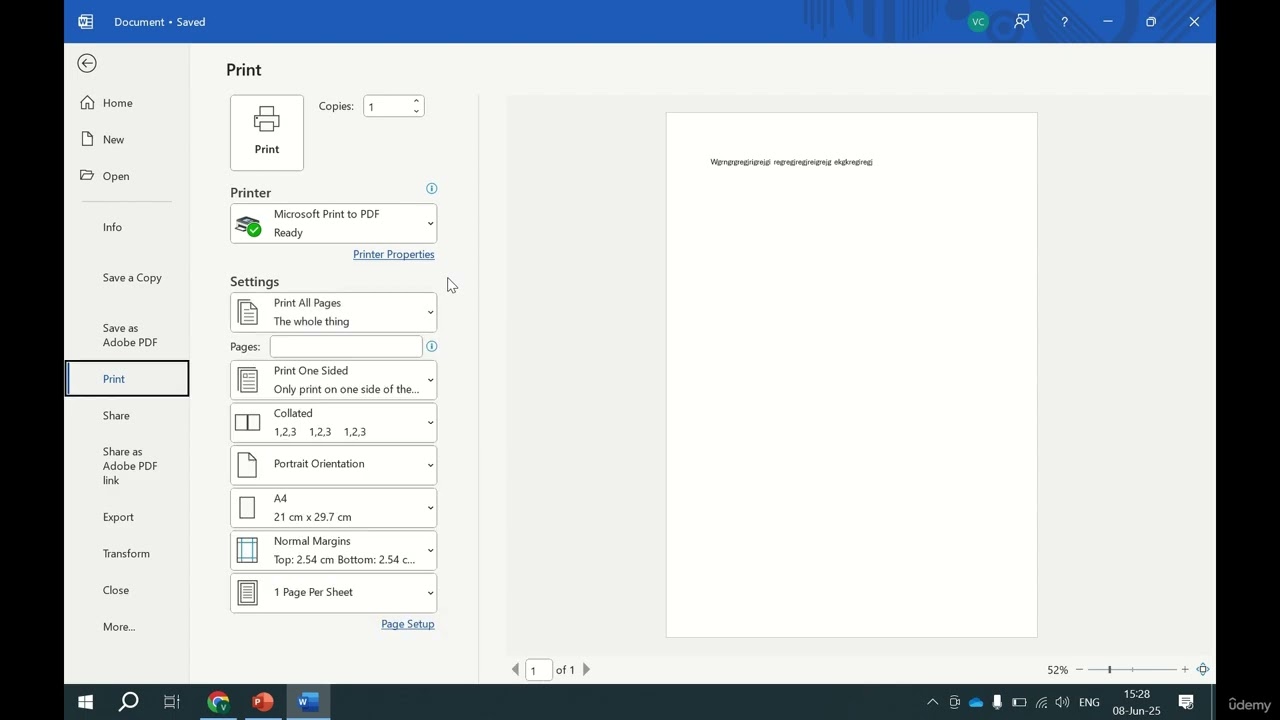Open the Info page in sidebar
The height and width of the screenshot is (720, 1280).
[127, 227]
